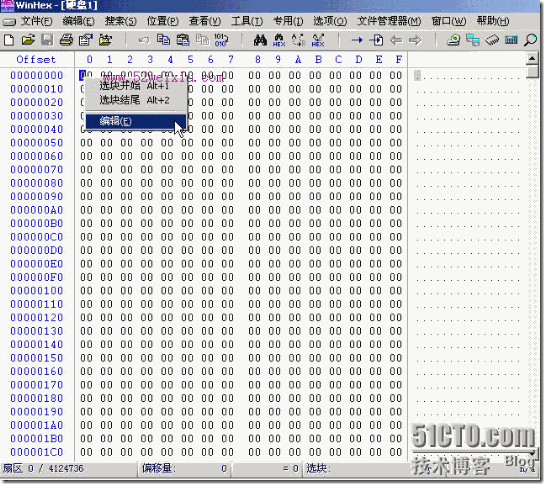The height and width of the screenshot is (484, 544).
Task: Click offset row 00000050
Action: tap(36, 143)
